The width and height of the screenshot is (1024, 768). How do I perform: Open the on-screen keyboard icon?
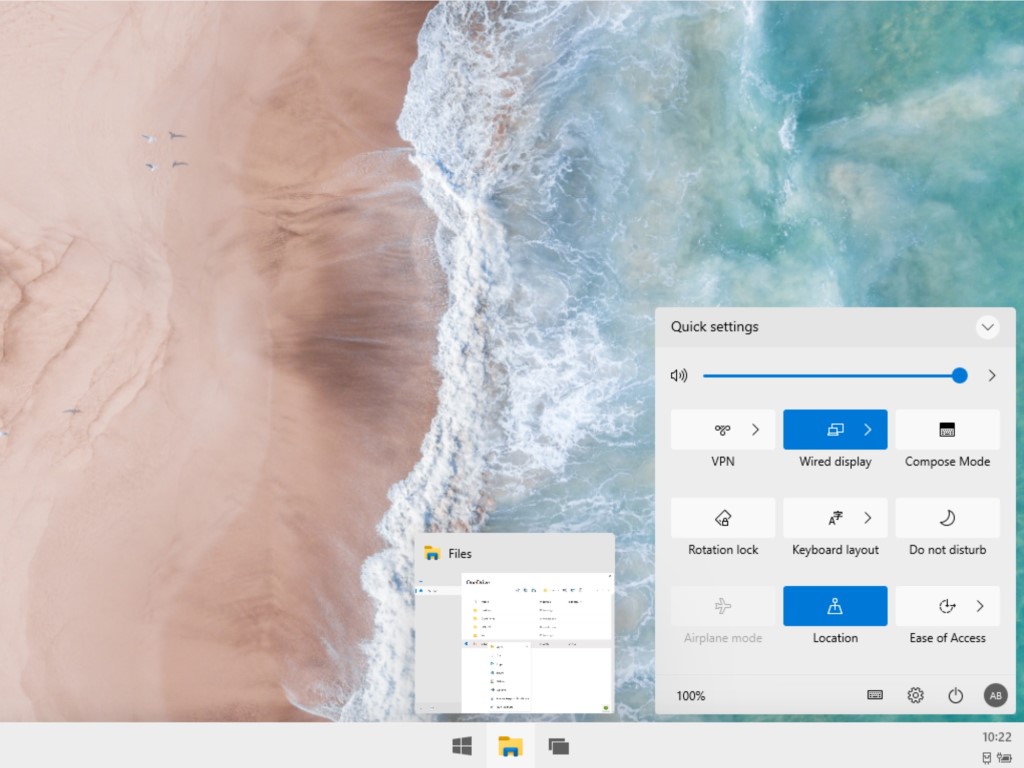(875, 695)
